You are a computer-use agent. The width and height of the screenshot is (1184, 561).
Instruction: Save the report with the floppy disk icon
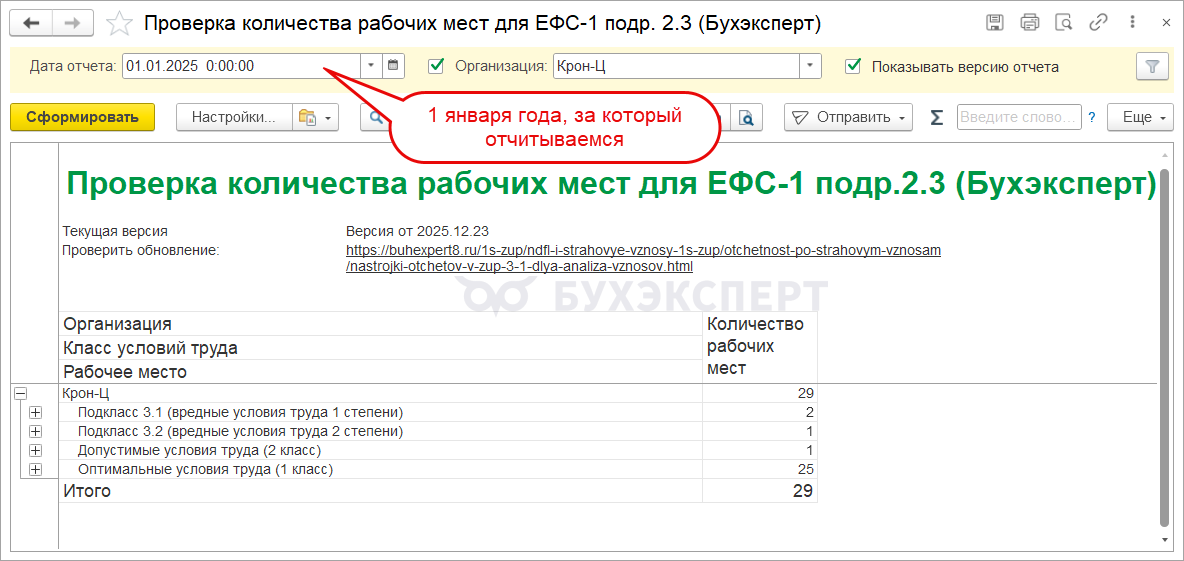996,23
